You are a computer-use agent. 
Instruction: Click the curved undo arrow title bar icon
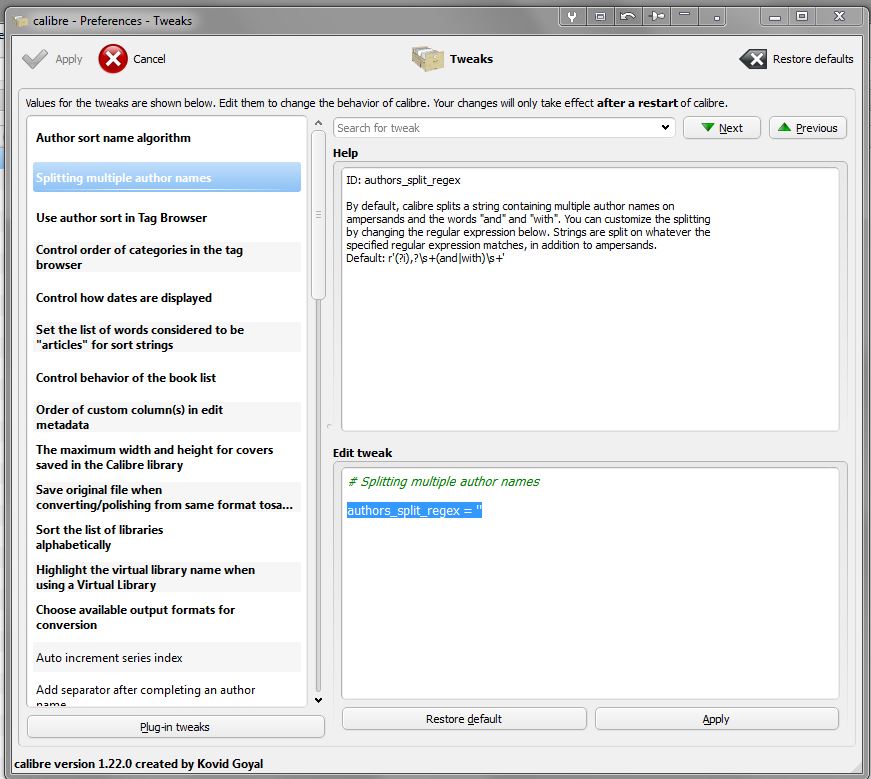tap(628, 17)
